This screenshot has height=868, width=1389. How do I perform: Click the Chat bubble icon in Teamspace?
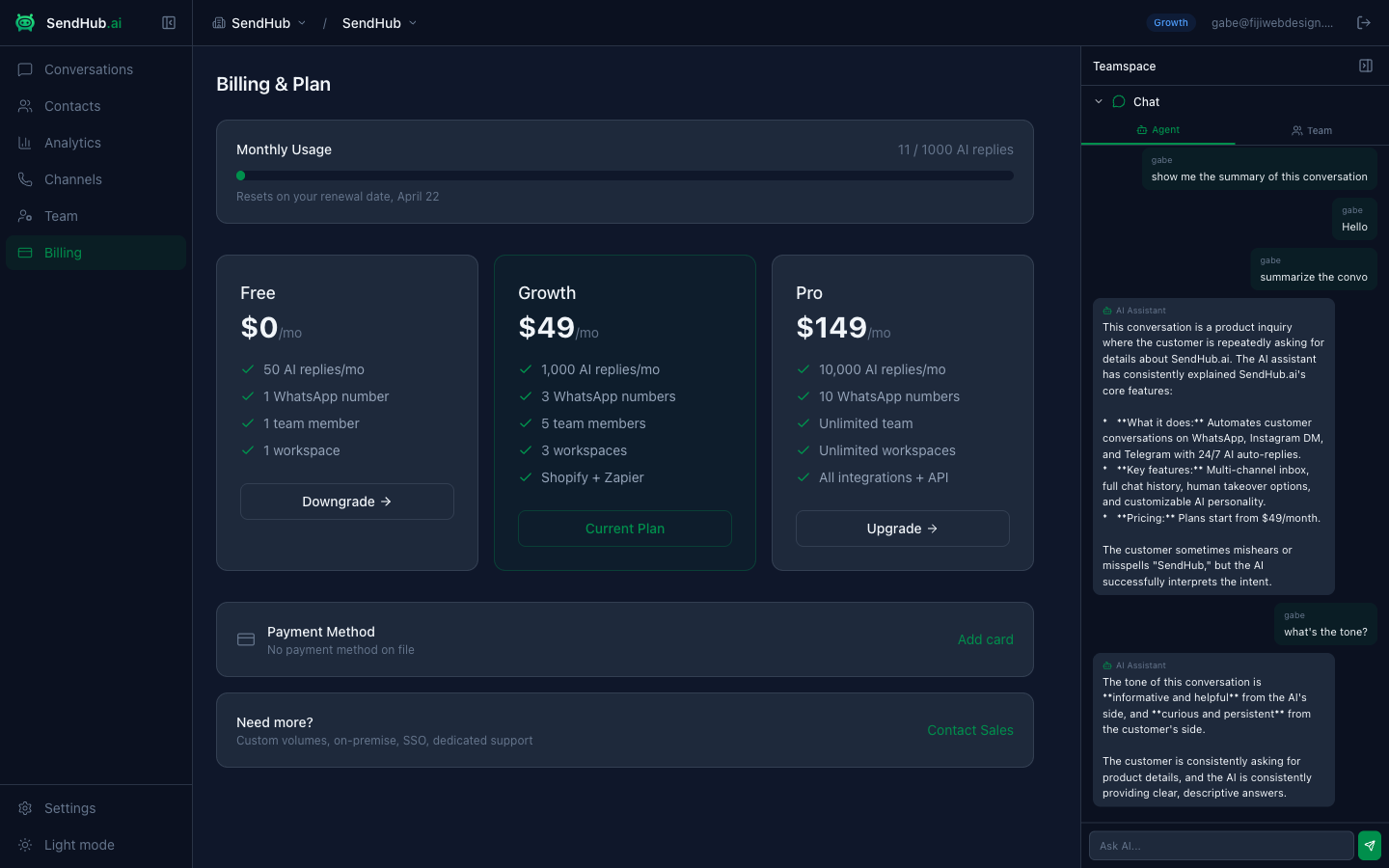pyautogui.click(x=1119, y=101)
